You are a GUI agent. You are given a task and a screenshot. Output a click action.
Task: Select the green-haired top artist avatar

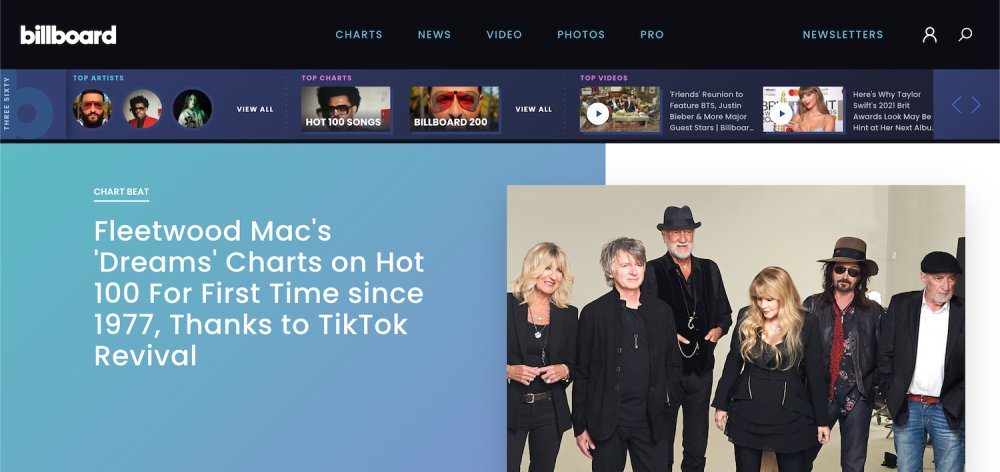coord(192,109)
